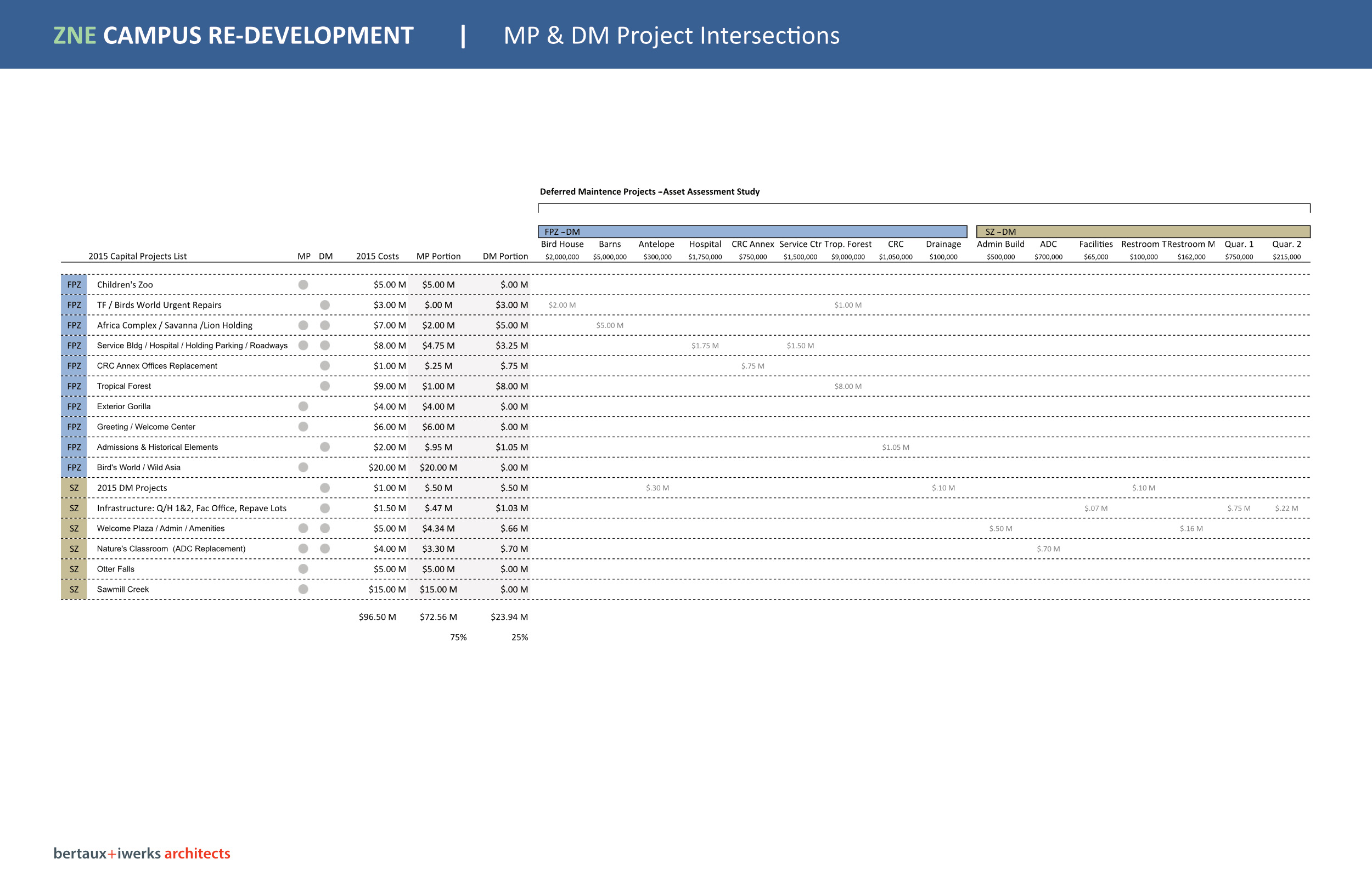Click the 'Nature's Classroom (ADC Replacement)' project name
The height and width of the screenshot is (887, 1372).
[x=171, y=549]
